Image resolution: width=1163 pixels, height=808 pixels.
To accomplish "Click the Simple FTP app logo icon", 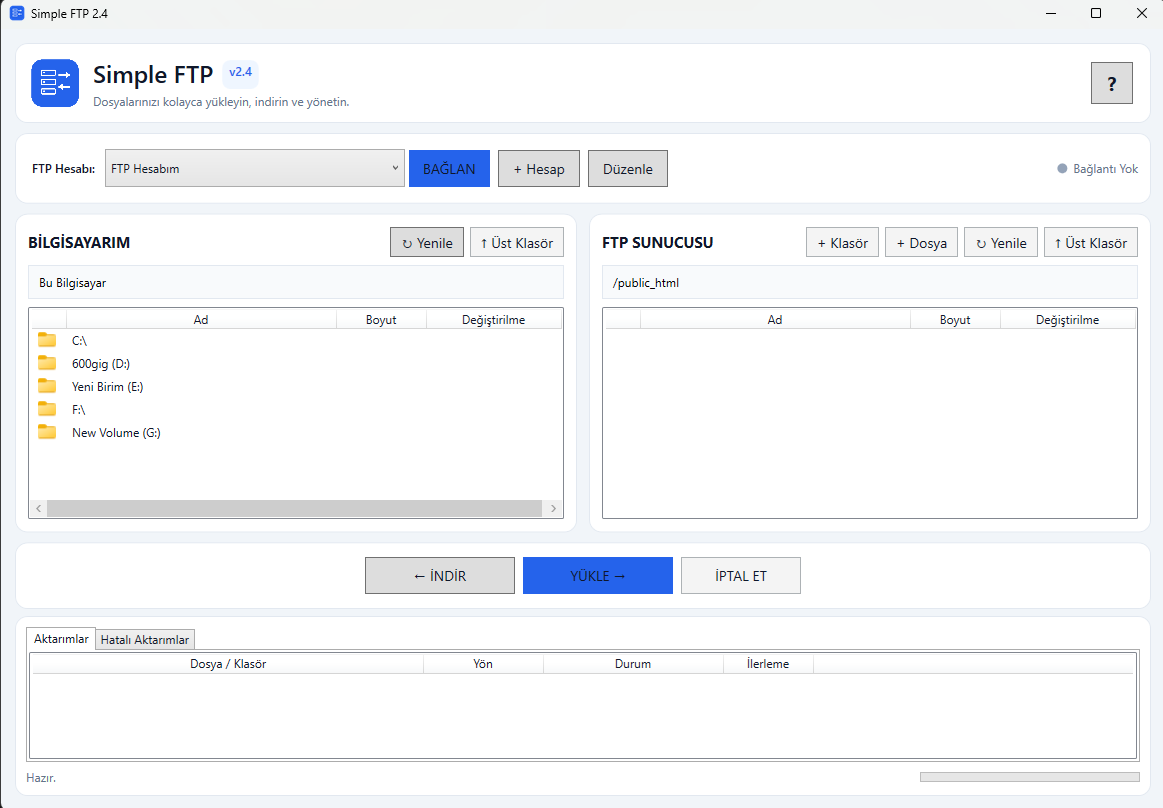I will [x=55, y=83].
